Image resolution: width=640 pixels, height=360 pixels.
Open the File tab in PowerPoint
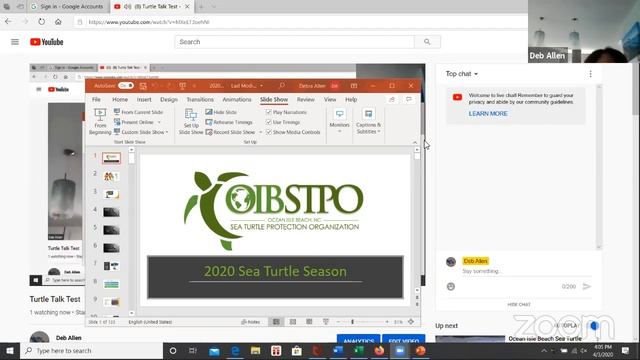tap(96, 99)
